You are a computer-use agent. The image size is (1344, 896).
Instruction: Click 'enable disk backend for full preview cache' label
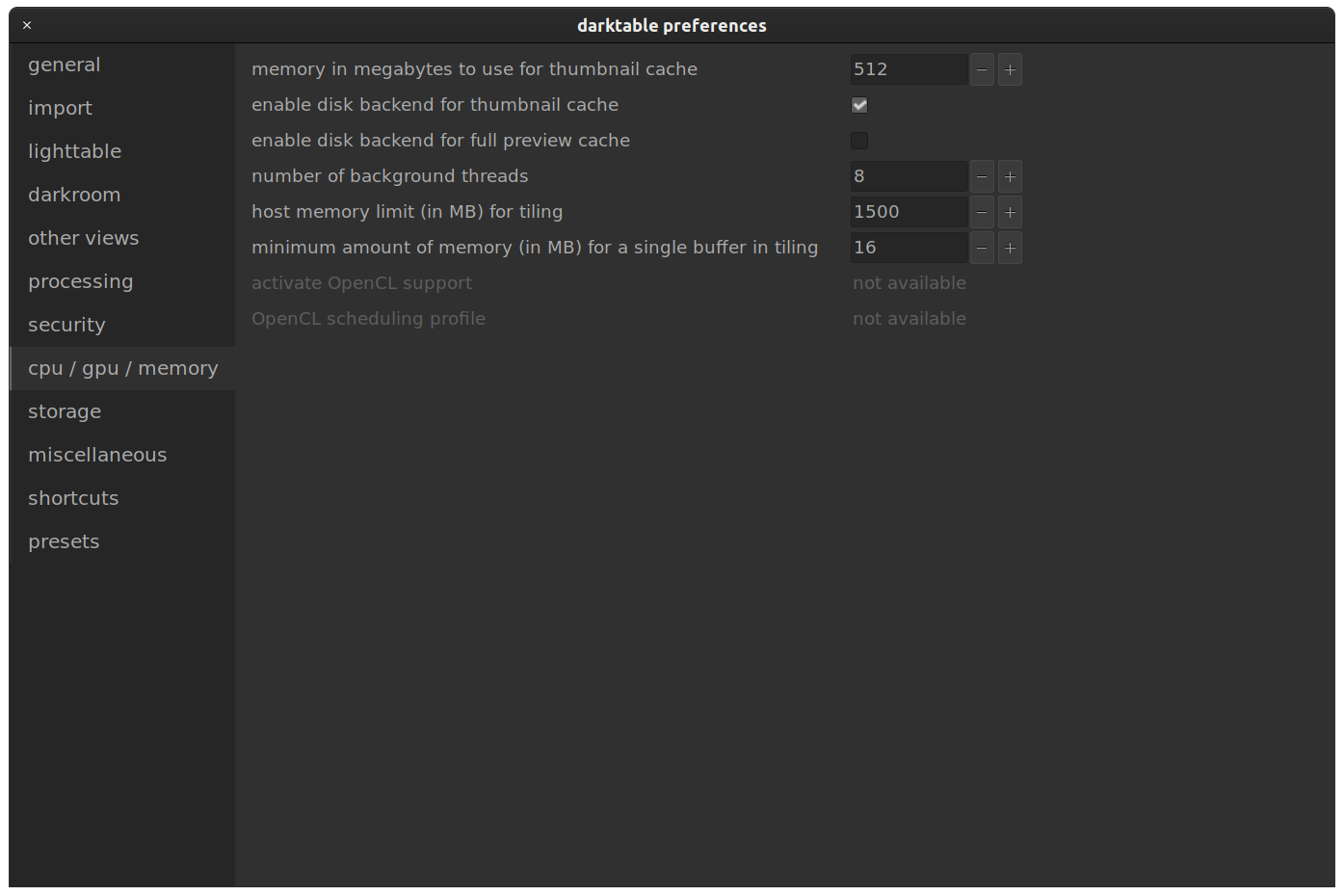click(x=440, y=141)
